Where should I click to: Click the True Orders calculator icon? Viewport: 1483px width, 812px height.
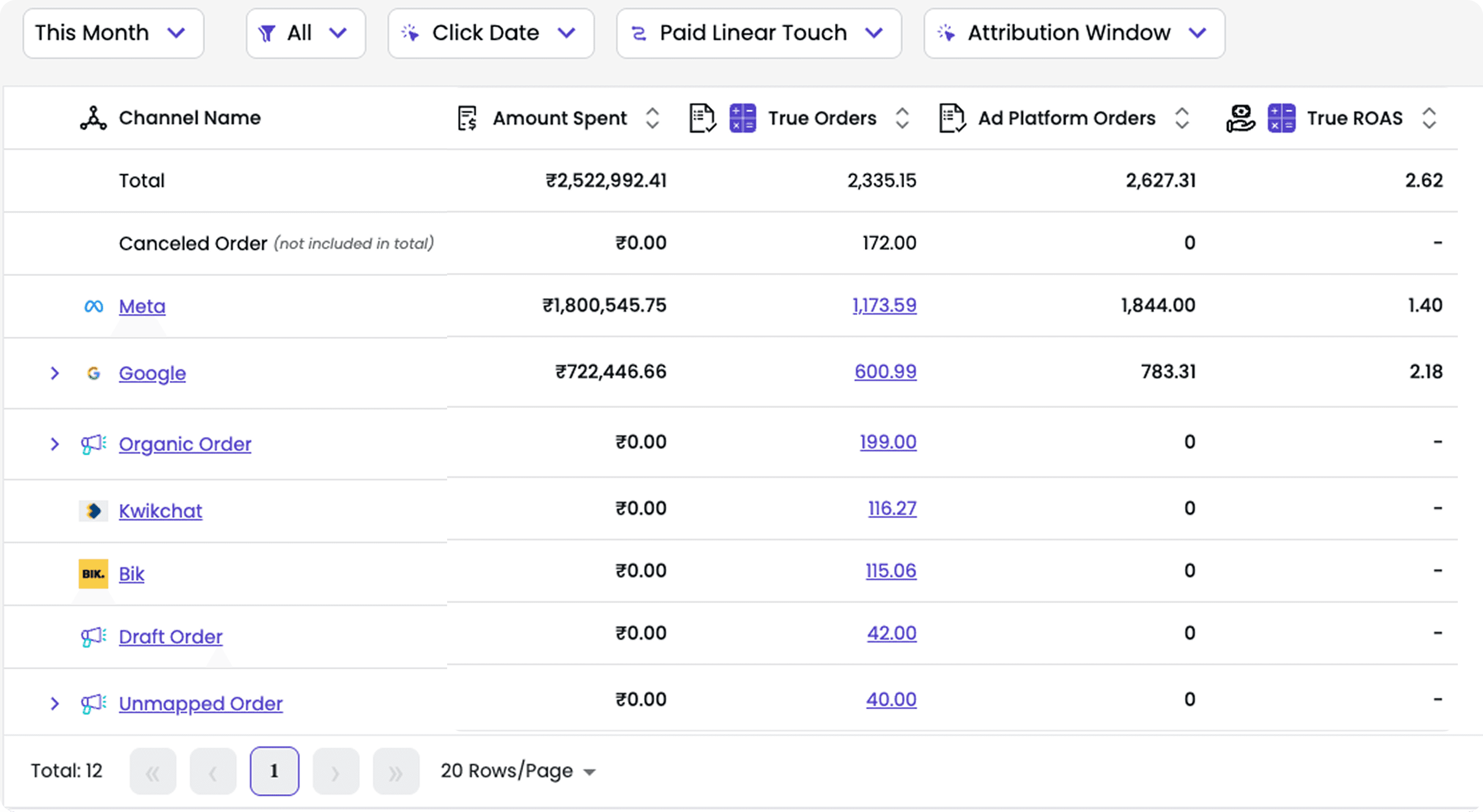pos(743,118)
